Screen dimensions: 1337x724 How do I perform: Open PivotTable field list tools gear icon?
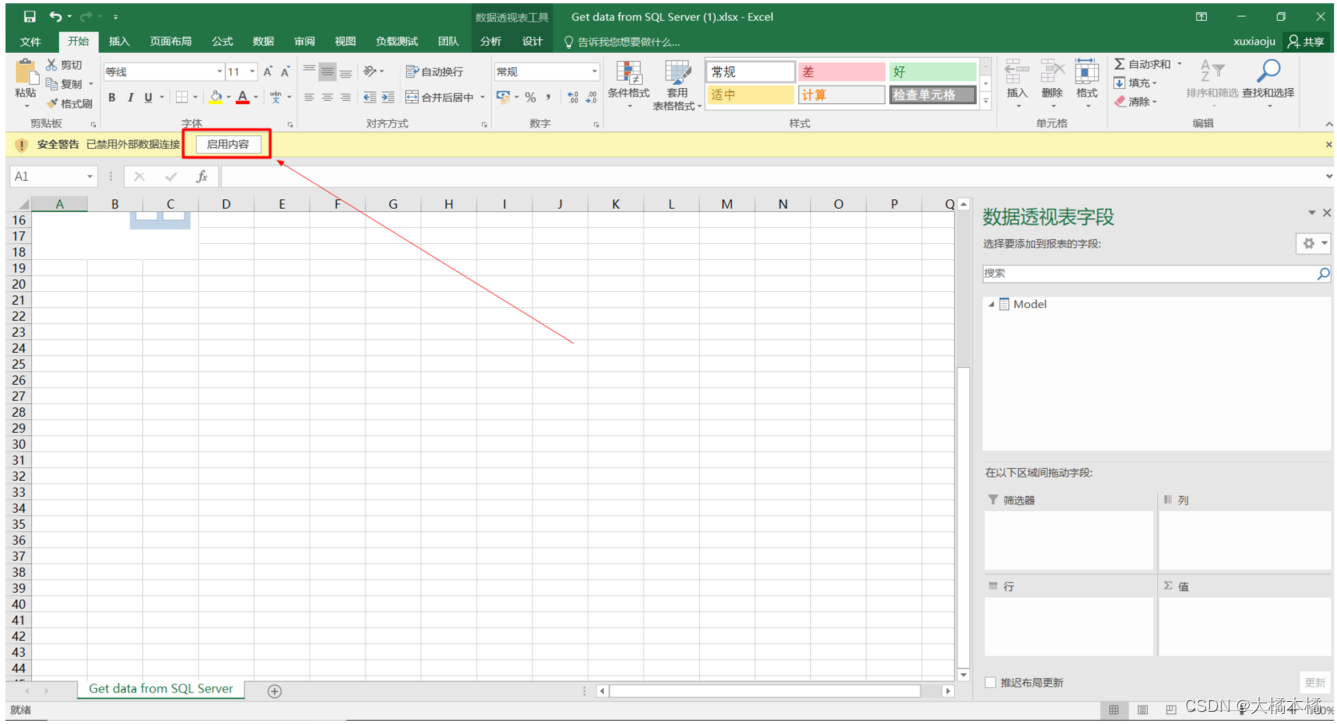coord(1308,243)
